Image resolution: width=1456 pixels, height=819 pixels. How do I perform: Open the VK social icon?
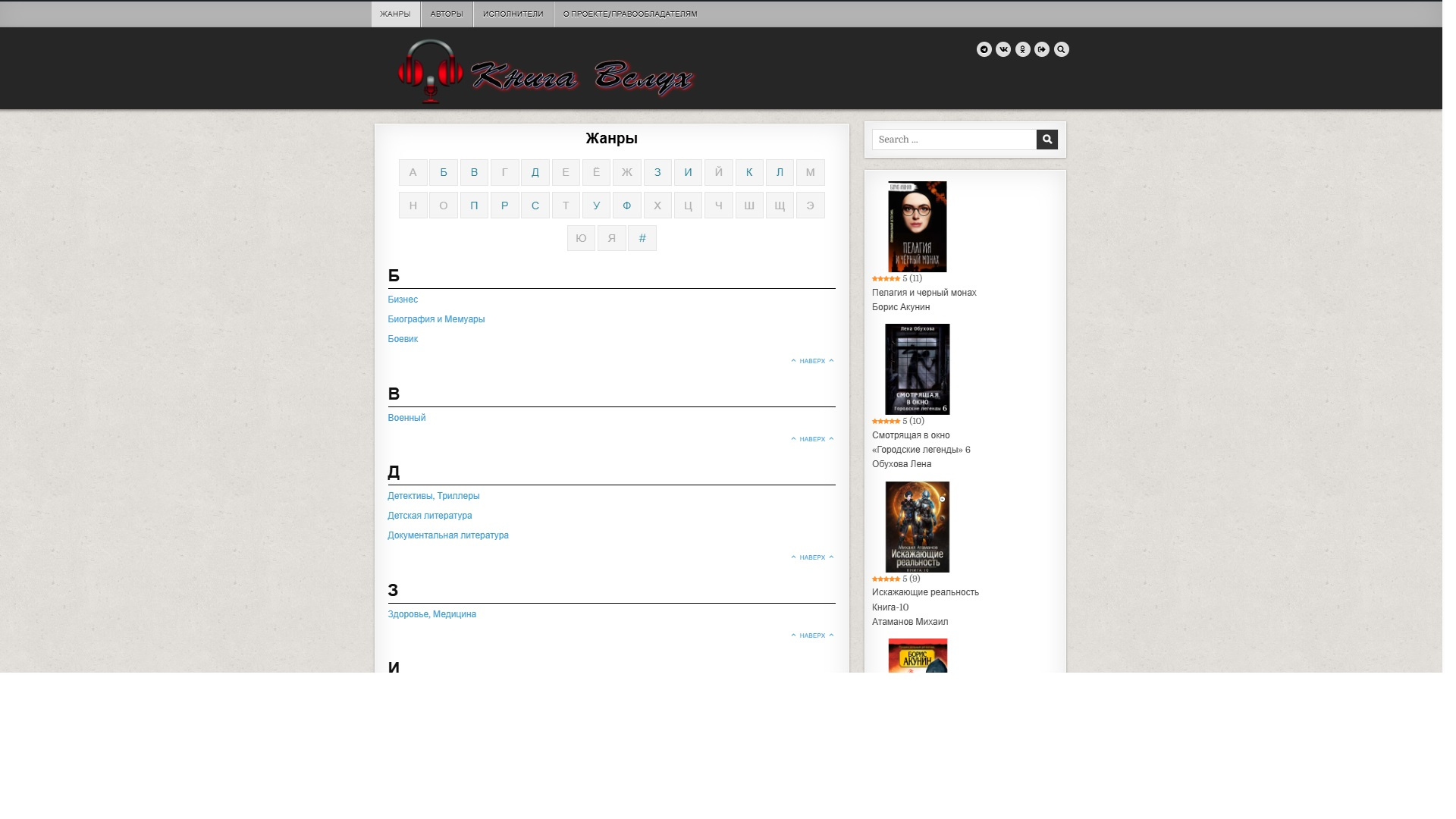1003,49
